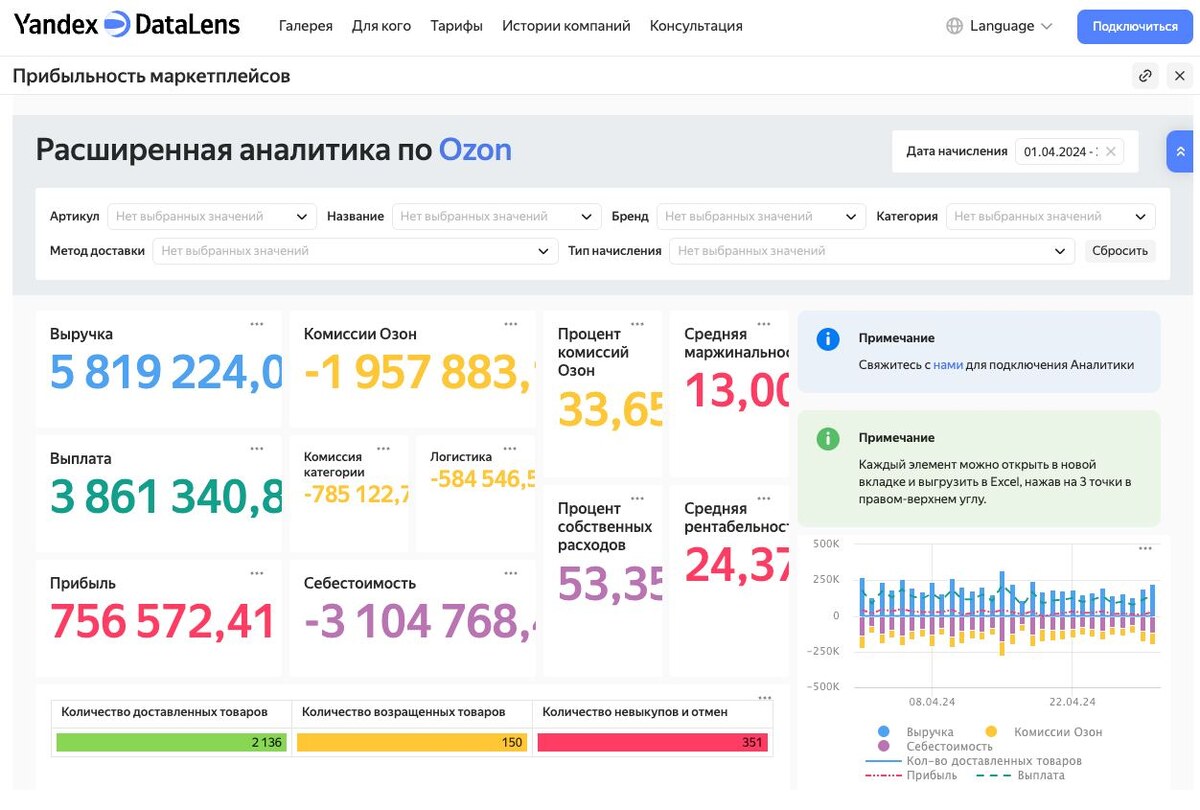The height and width of the screenshot is (810, 1200).
Task: Collapse the side panel with the double-chevron
Action: point(1180,152)
